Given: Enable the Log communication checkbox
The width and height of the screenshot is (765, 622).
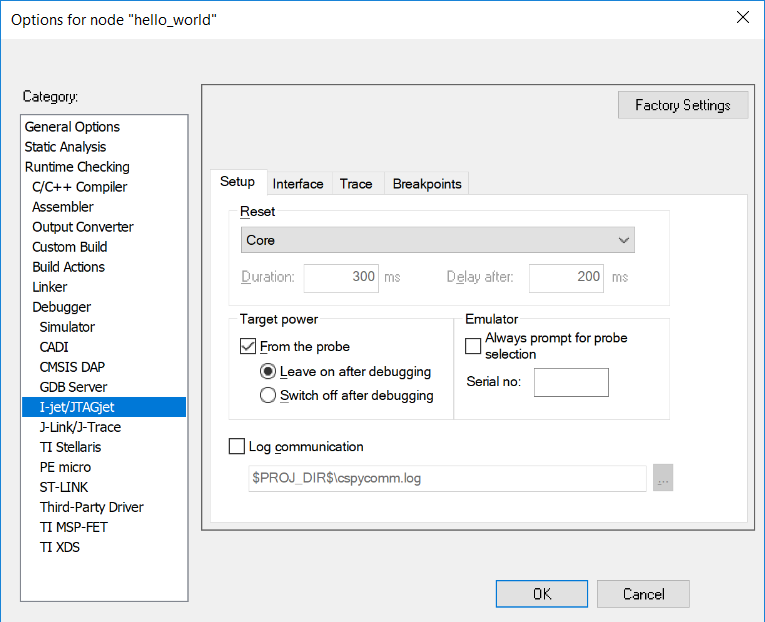Looking at the screenshot, I should tap(237, 447).
